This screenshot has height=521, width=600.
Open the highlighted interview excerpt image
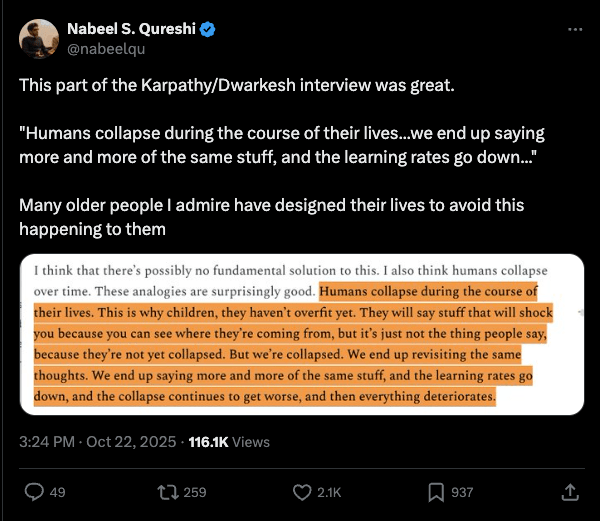coord(301,335)
